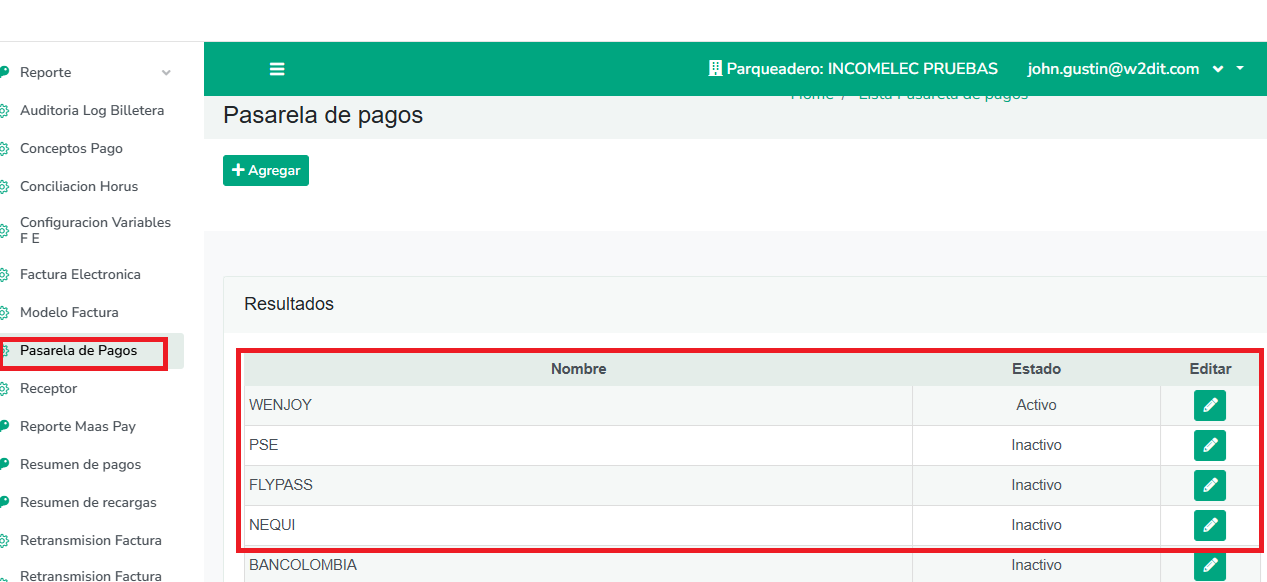Edit the PSE gateway pencil icon
The width and height of the screenshot is (1267, 582).
[1209, 445]
